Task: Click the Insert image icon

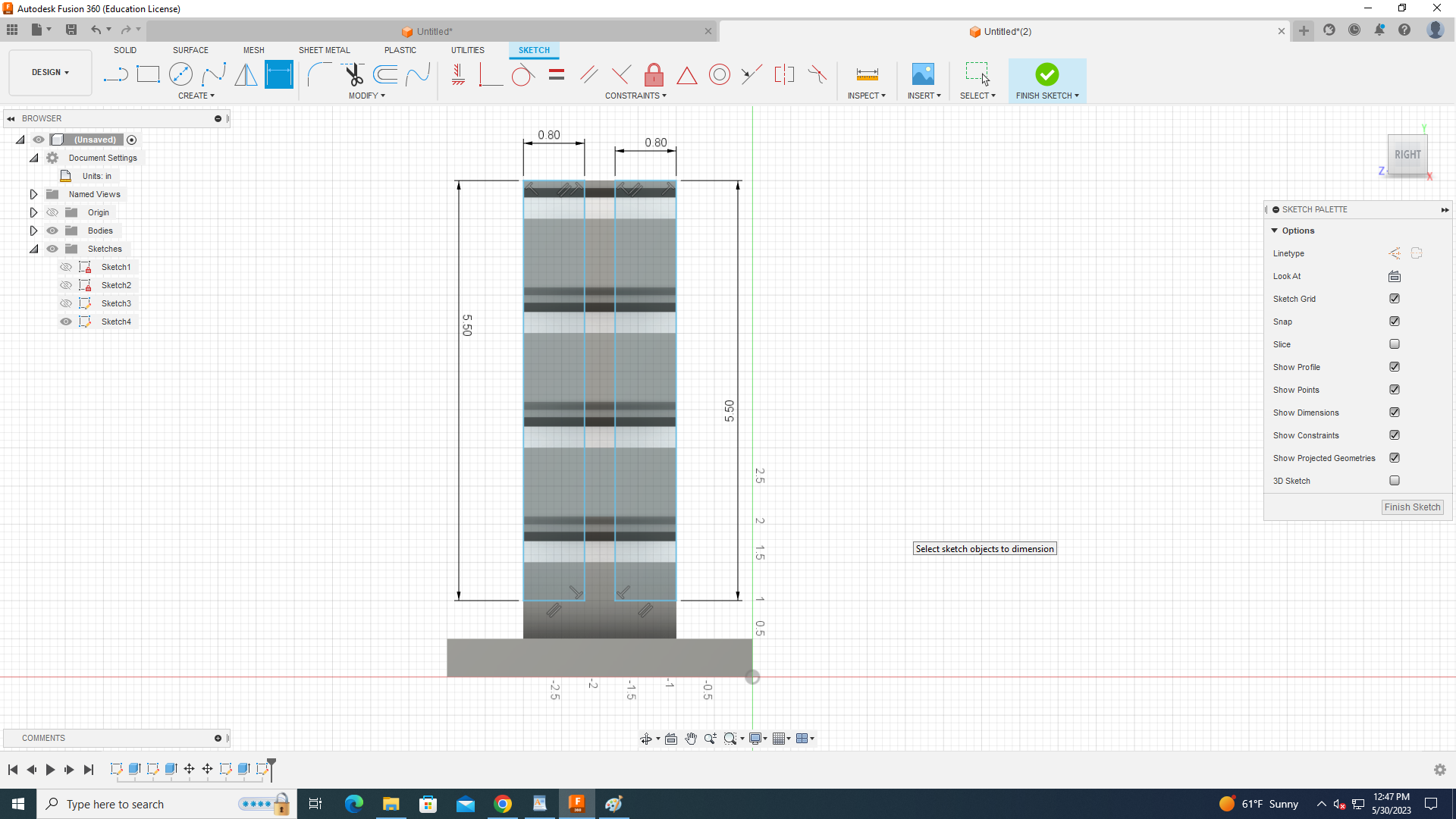Action: pyautogui.click(x=923, y=74)
